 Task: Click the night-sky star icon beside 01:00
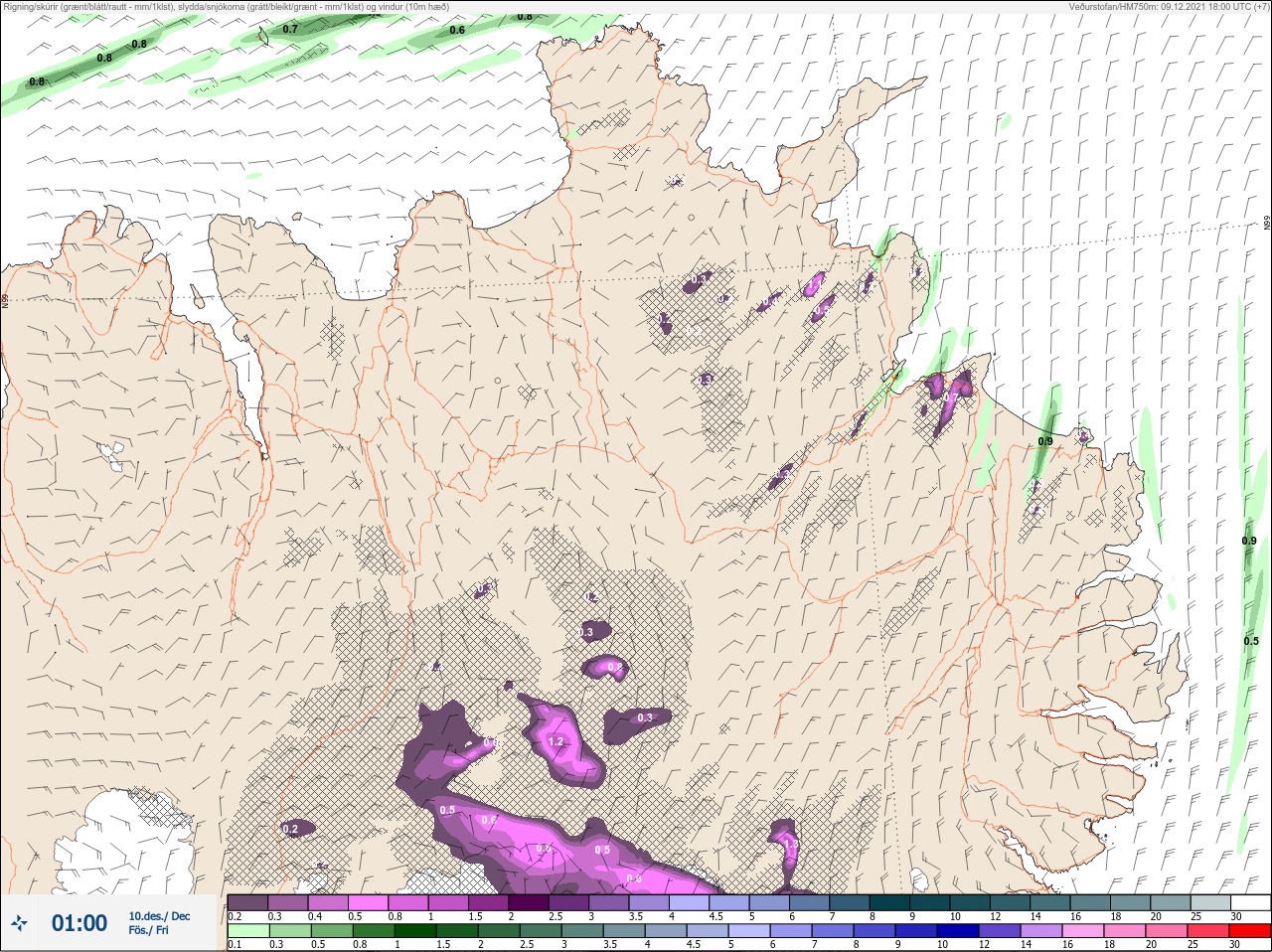(x=20, y=923)
